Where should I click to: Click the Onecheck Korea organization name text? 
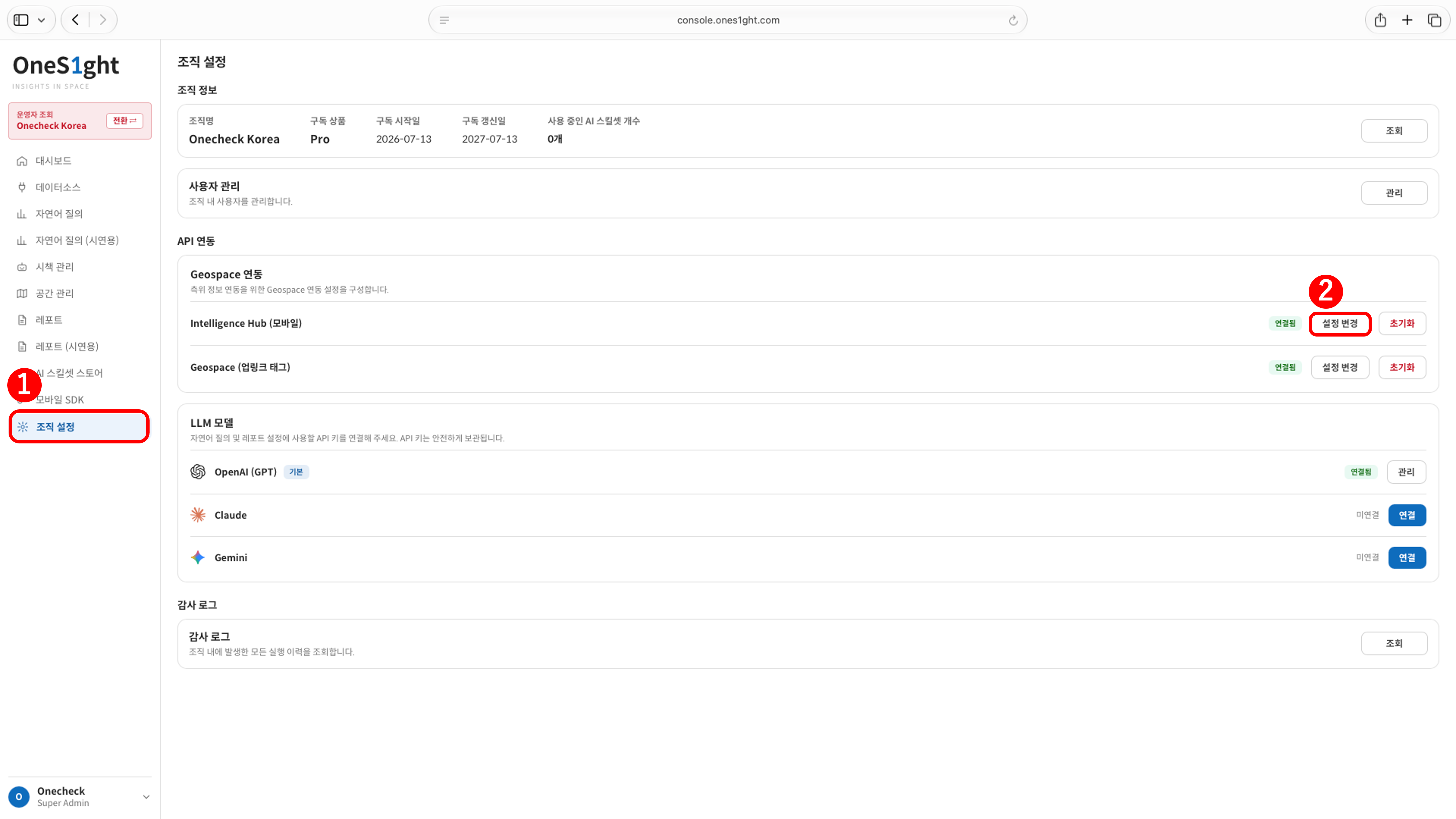pos(234,140)
